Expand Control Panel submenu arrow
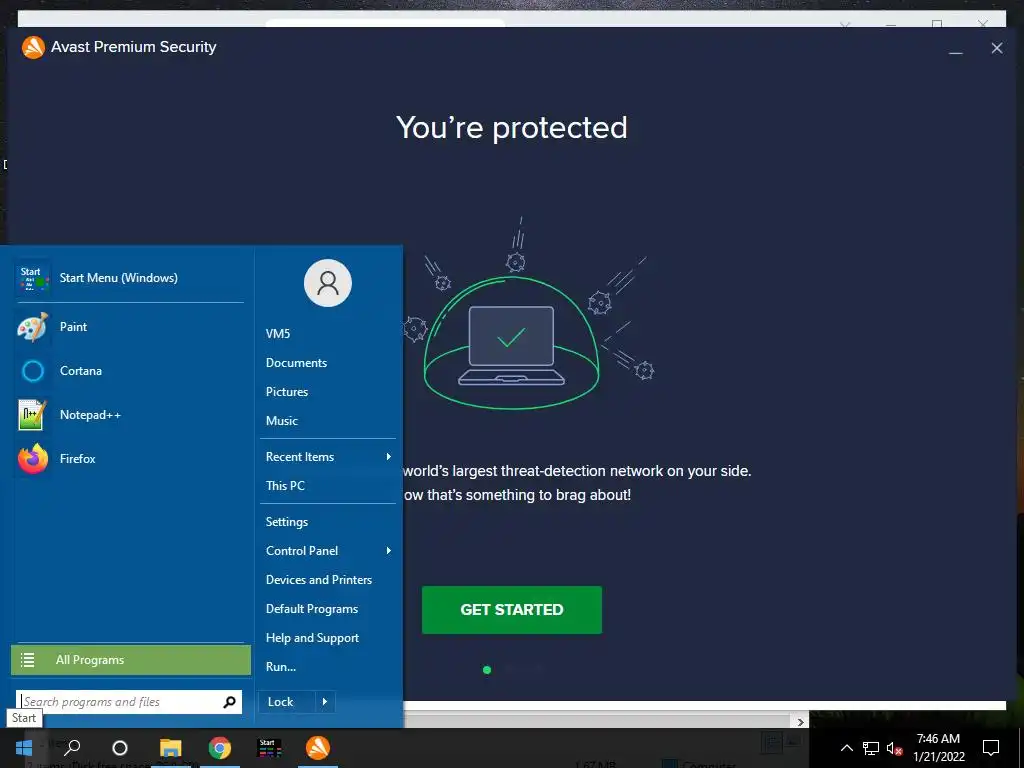 point(389,551)
